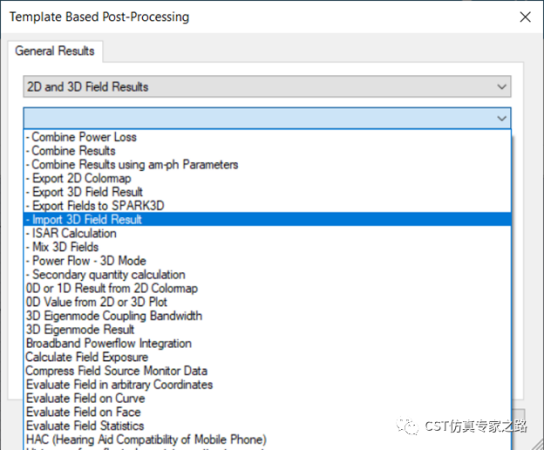545x450 pixels.
Task: Select Mix 3D Fields entry
Action: [x=267, y=247]
